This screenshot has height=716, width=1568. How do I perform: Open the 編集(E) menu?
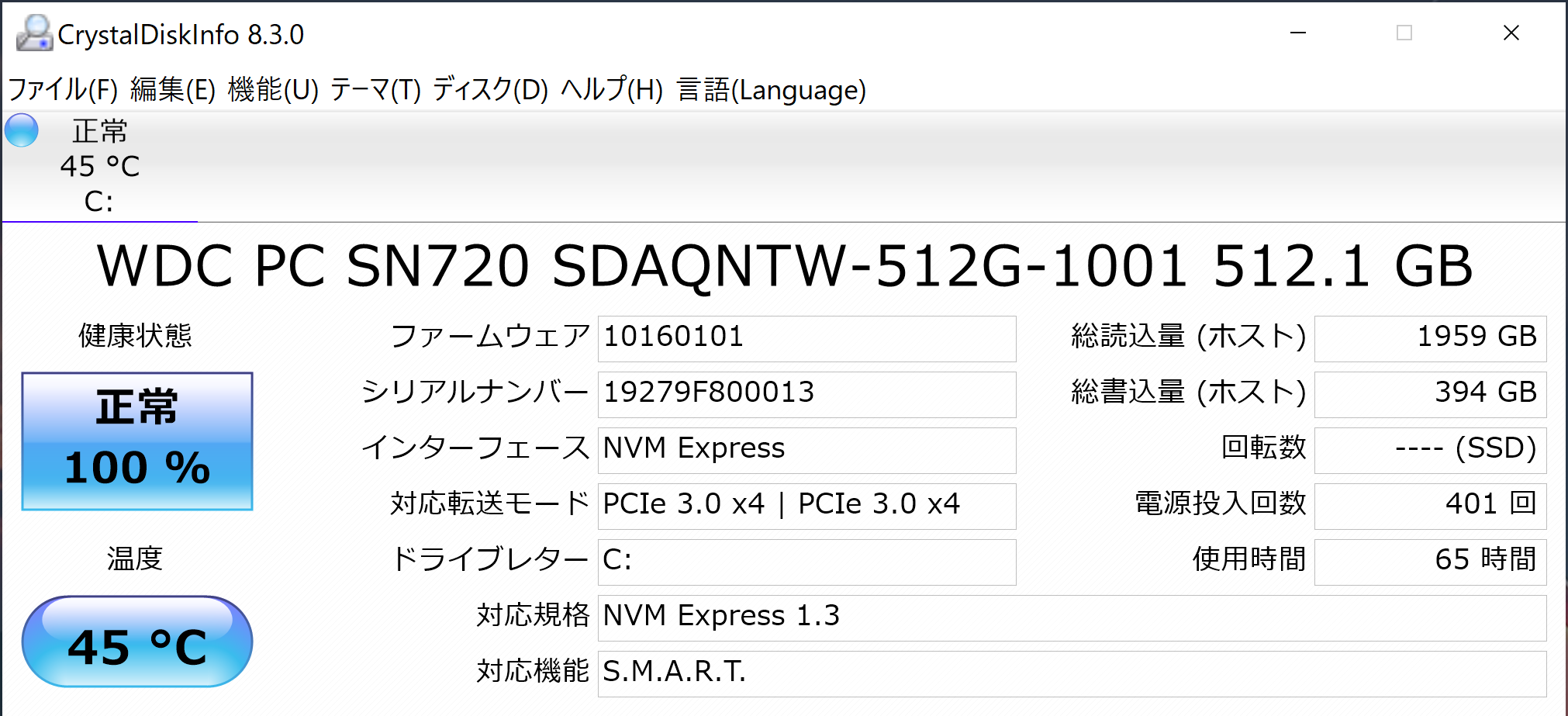tap(173, 90)
